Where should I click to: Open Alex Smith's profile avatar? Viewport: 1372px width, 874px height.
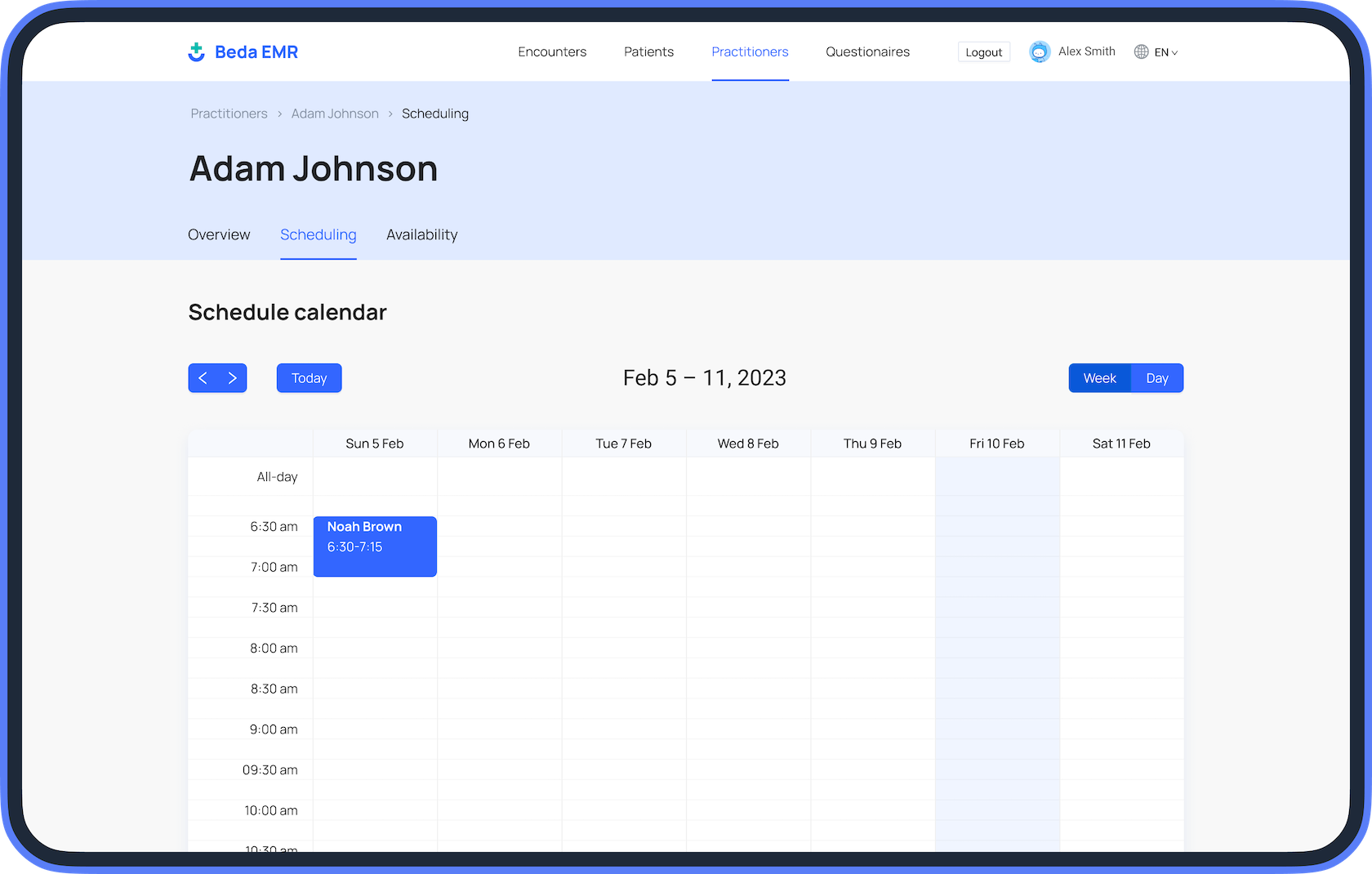tap(1040, 51)
